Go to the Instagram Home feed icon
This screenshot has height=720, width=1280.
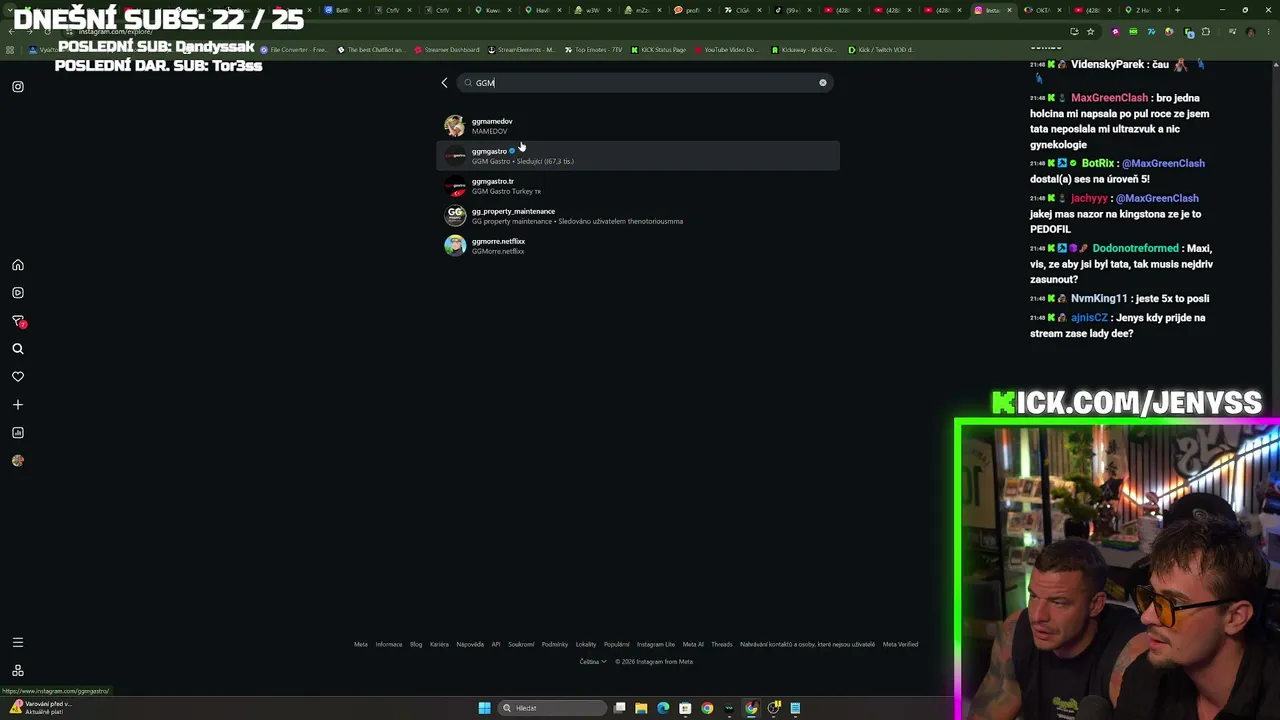(x=18, y=265)
